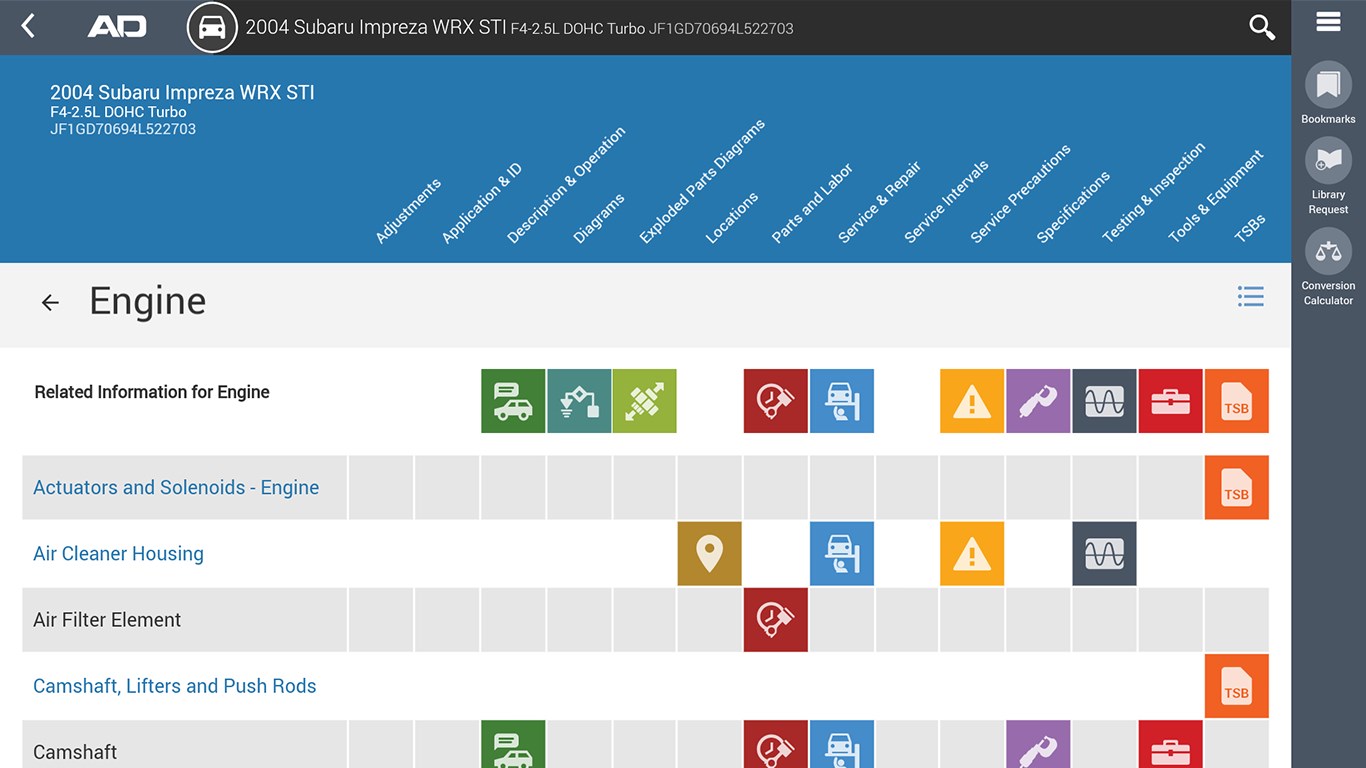Open Specifications for Camshaft
The width and height of the screenshot is (1366, 768).
(1038, 744)
